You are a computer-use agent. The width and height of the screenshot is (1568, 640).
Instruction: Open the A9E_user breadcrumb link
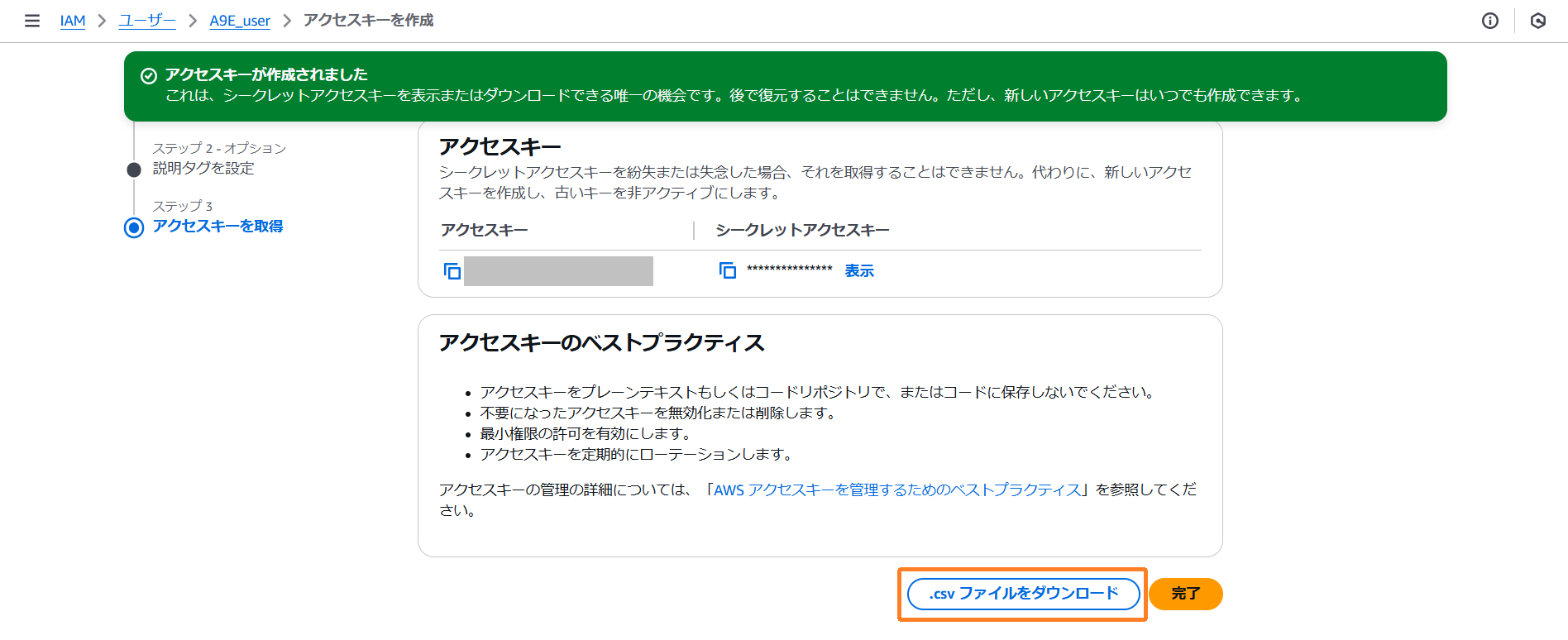pos(240,21)
